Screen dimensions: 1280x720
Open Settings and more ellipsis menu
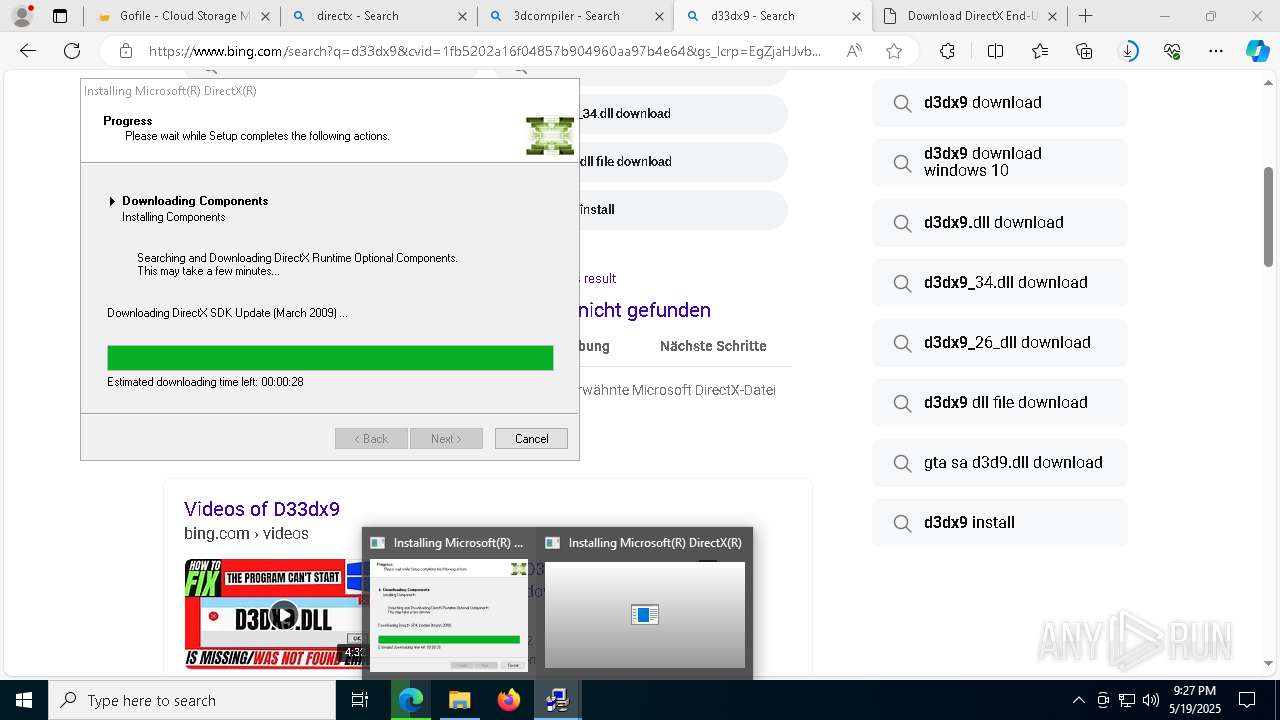coord(1216,51)
